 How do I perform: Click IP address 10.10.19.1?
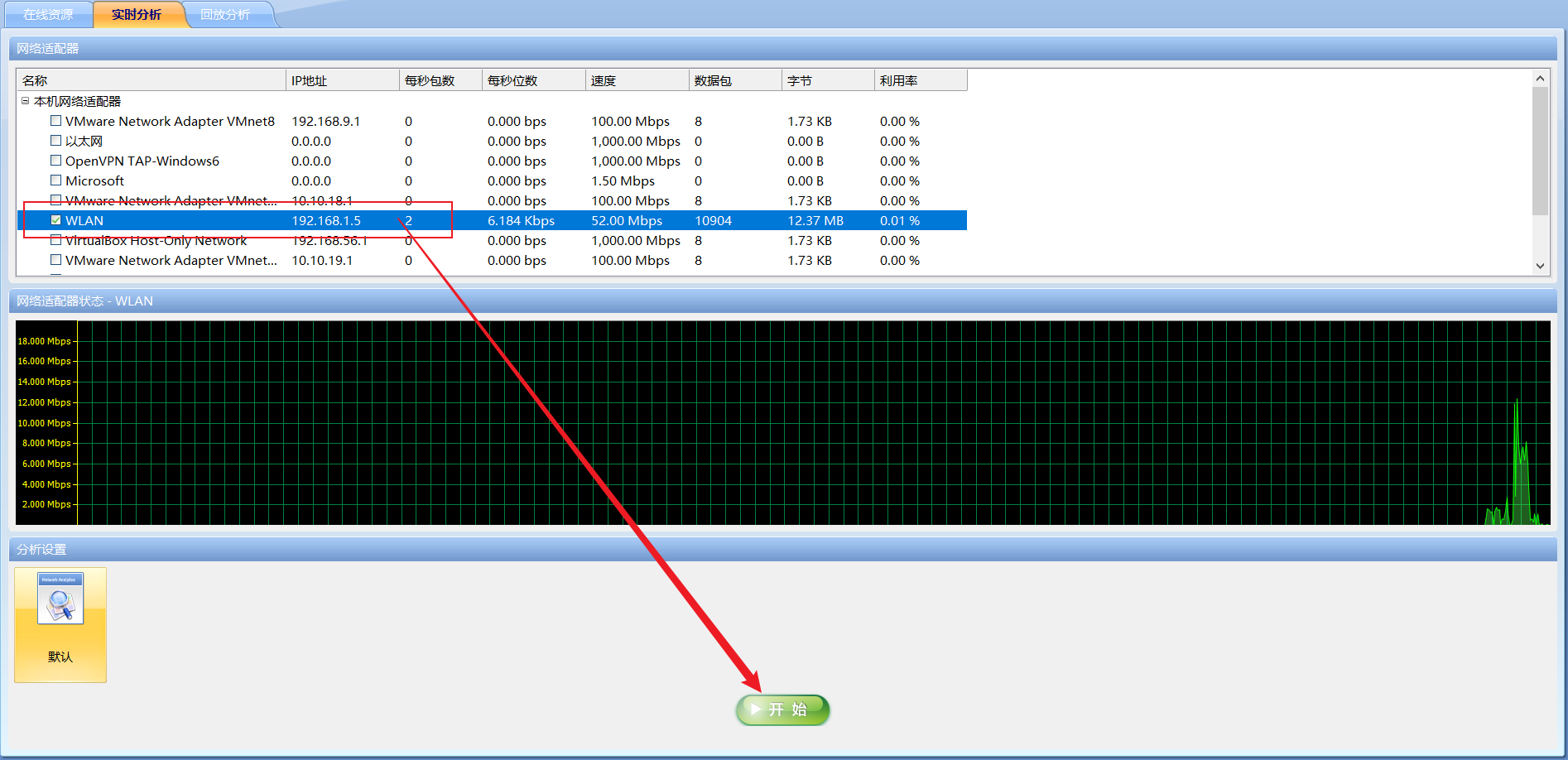(322, 260)
